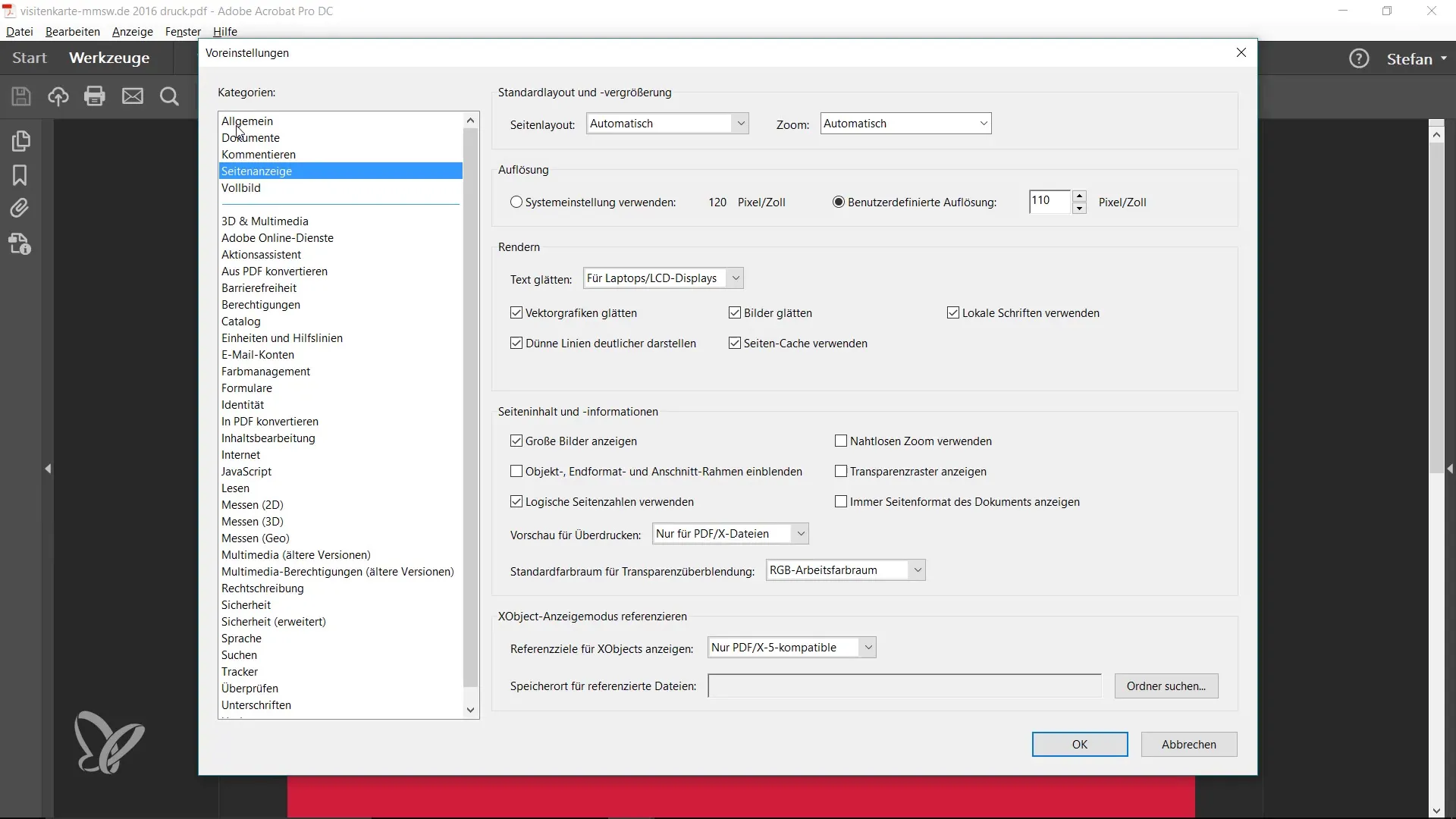Screen dimensions: 1456x819
Task: Click the custom resolution input field
Action: coord(1050,202)
